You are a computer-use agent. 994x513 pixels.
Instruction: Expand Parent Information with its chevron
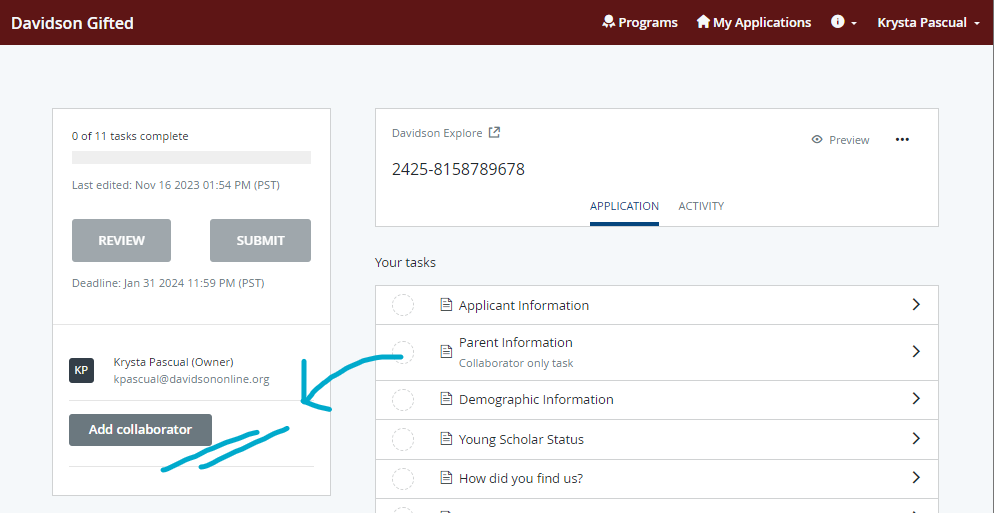915,351
